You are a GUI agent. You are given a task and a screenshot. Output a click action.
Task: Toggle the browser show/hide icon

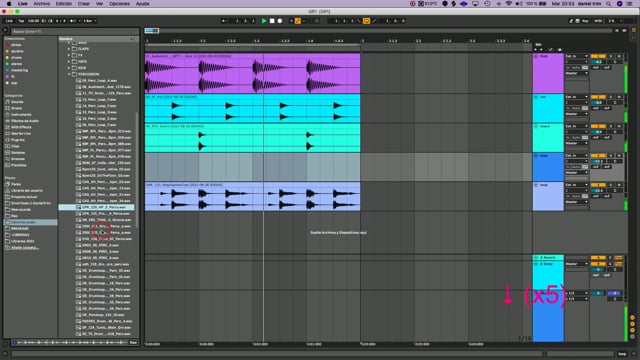(5, 30)
